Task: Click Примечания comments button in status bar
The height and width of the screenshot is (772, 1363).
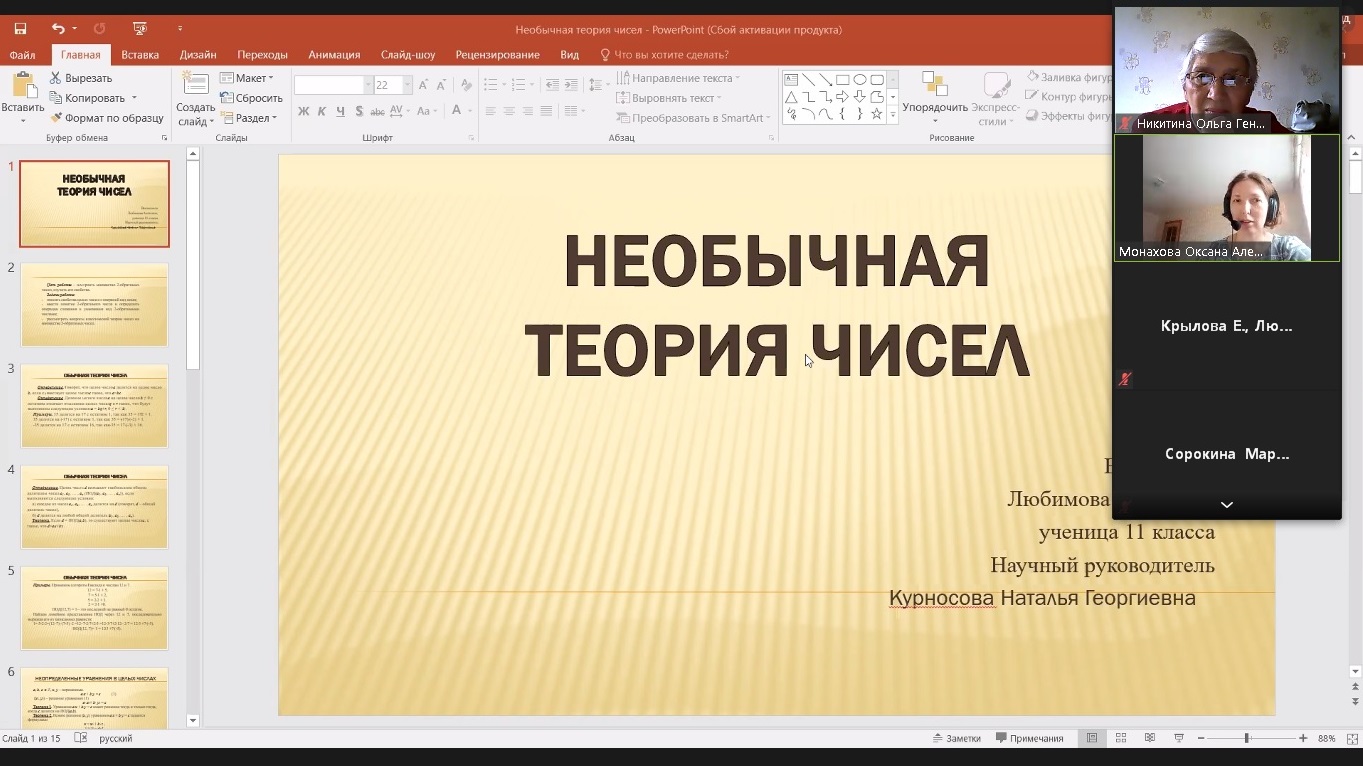Action: [1030, 738]
